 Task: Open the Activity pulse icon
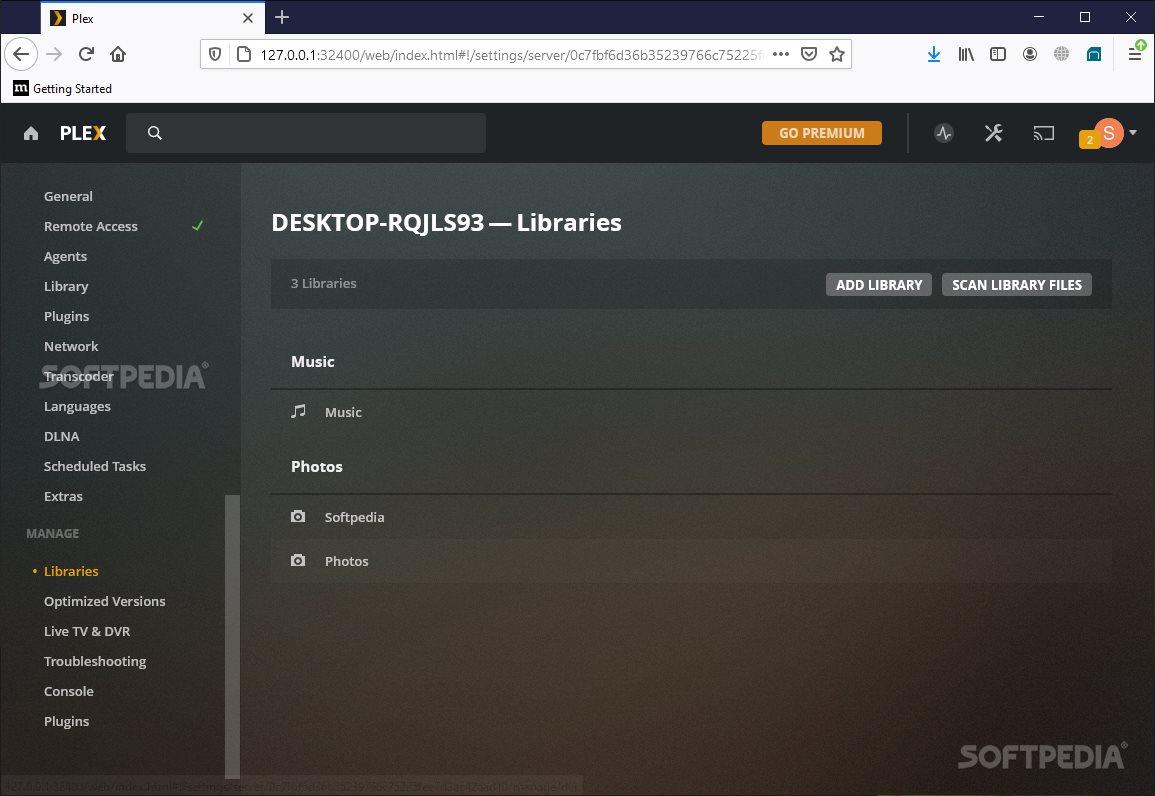(944, 133)
